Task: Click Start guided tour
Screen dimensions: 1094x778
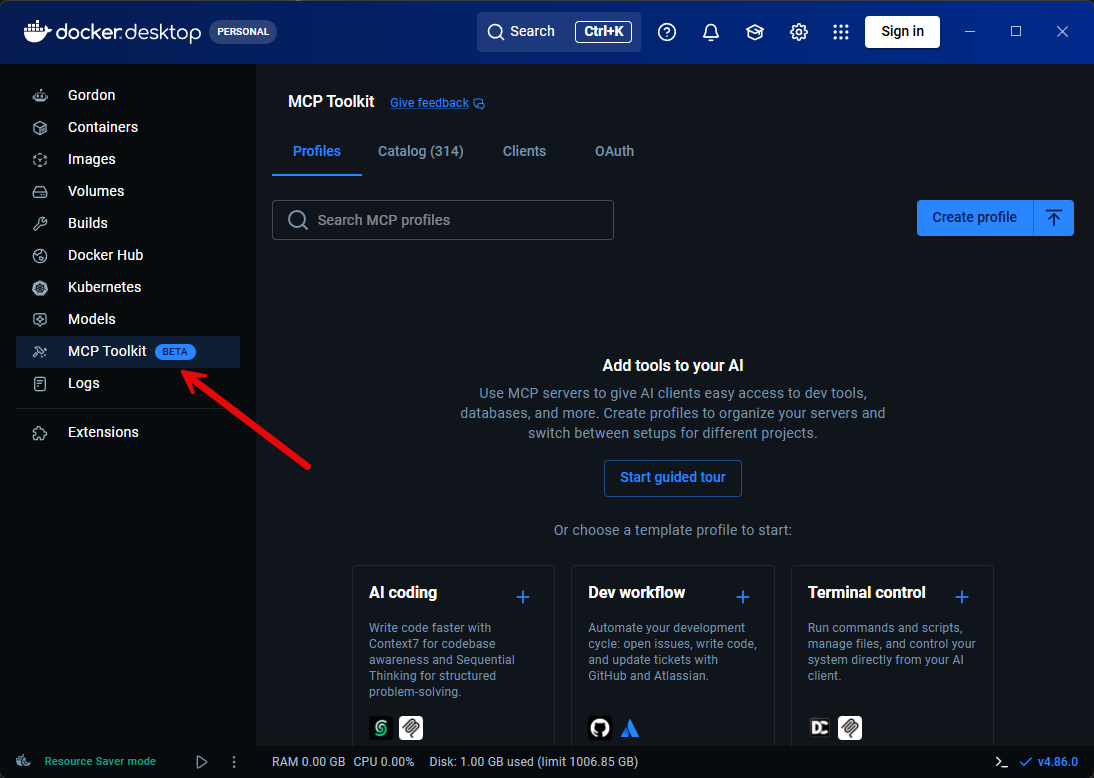Action: (x=673, y=478)
